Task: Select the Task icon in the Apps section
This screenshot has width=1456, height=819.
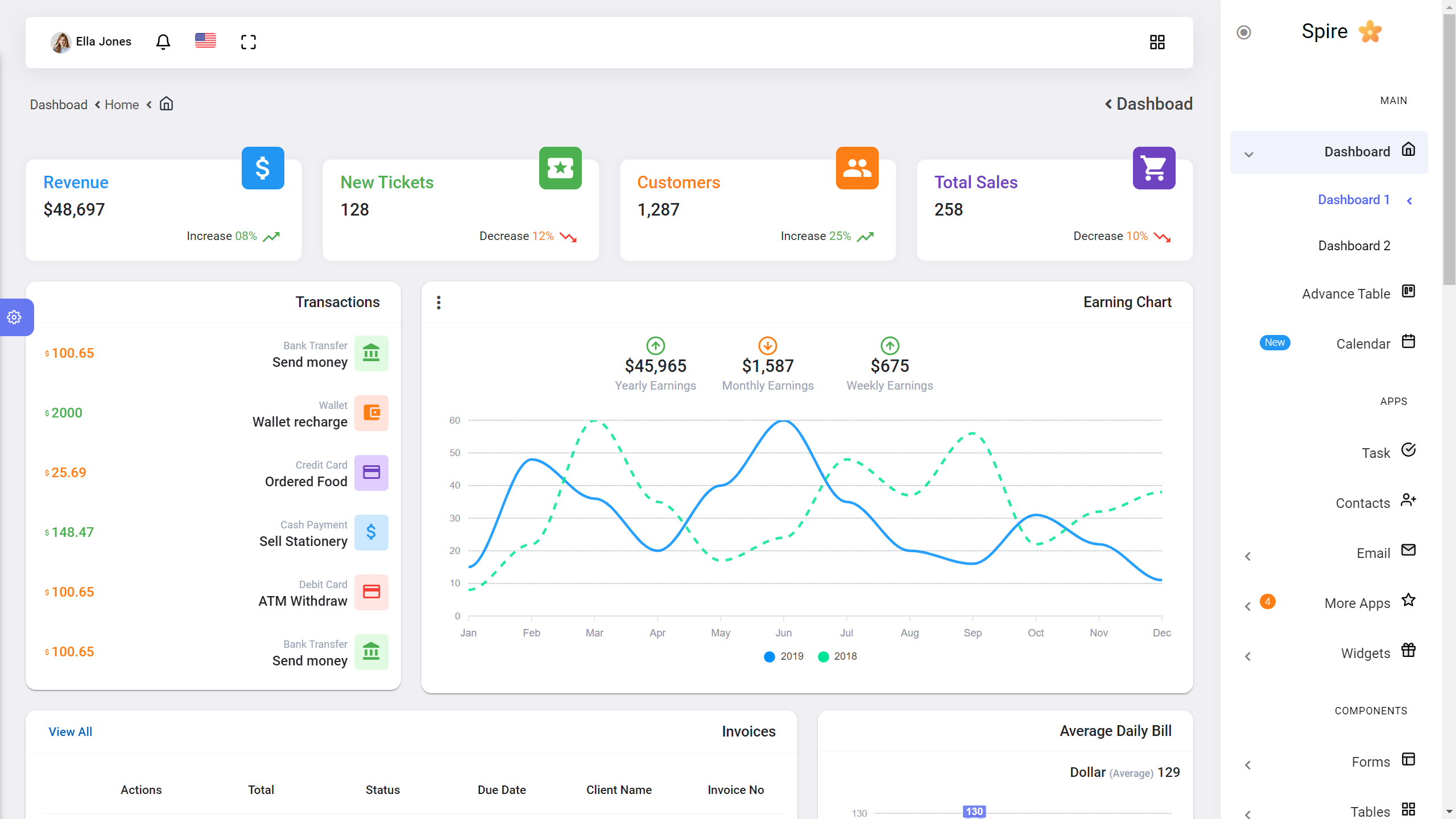Action: coord(1409,450)
